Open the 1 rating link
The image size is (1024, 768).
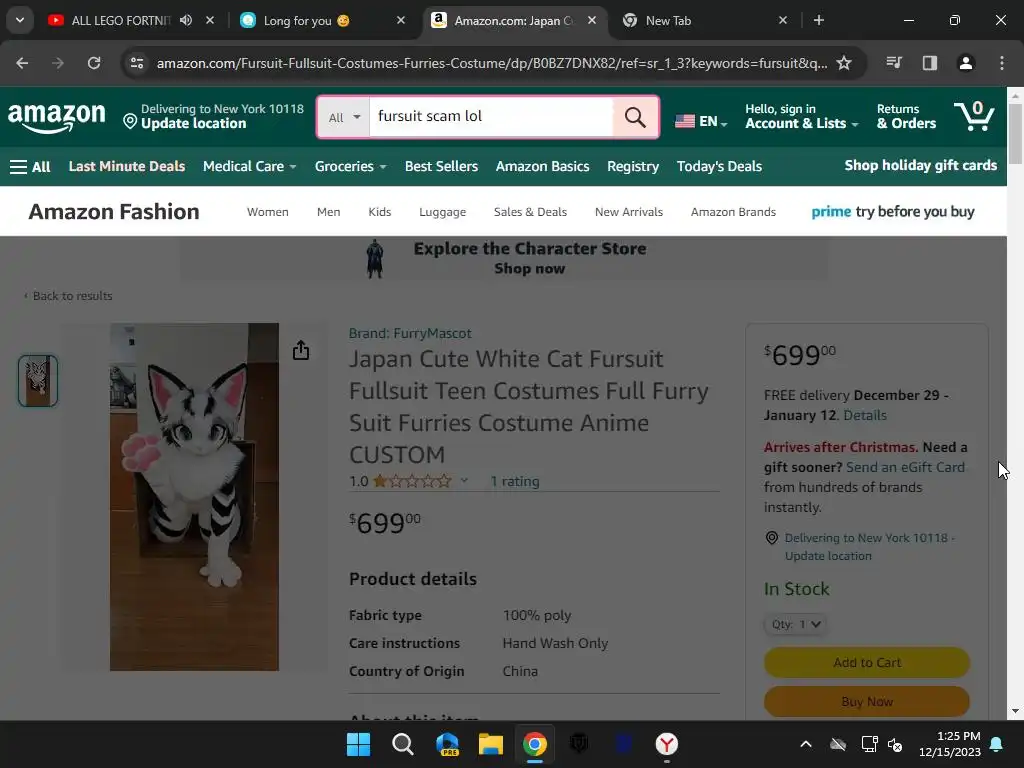(515, 481)
